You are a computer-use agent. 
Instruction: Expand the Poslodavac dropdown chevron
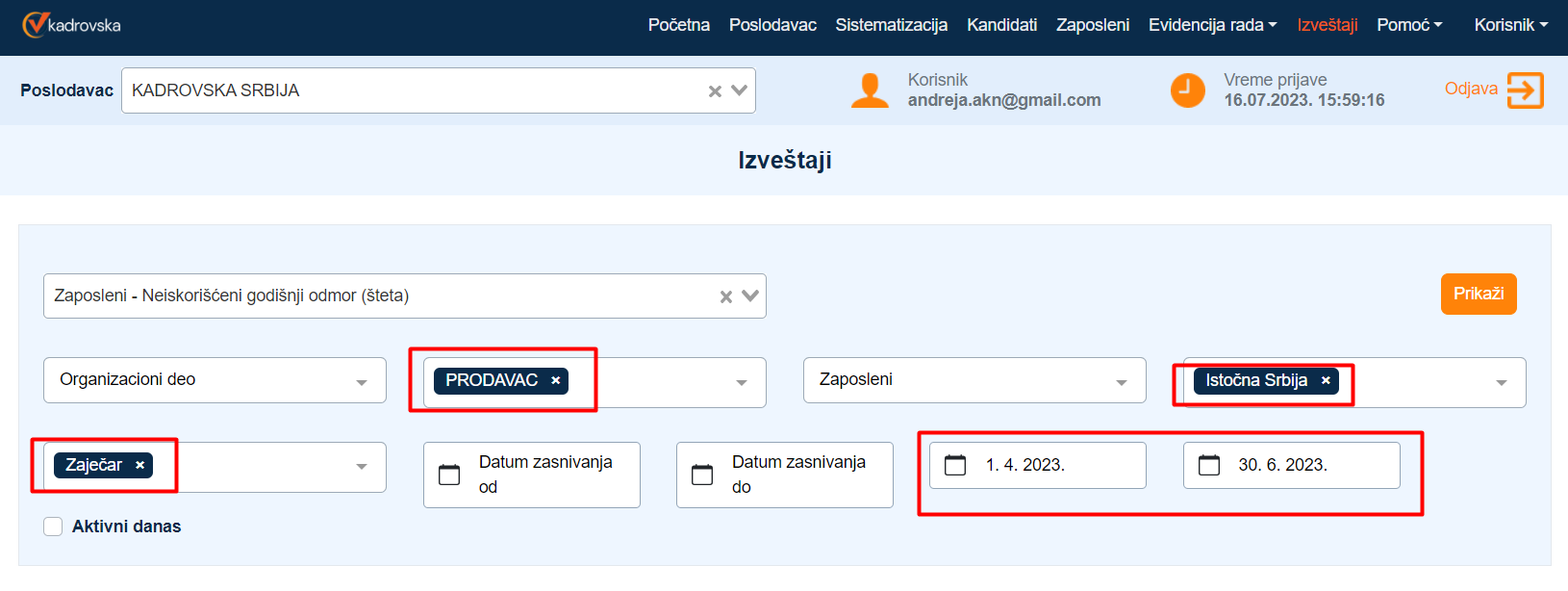click(x=739, y=90)
